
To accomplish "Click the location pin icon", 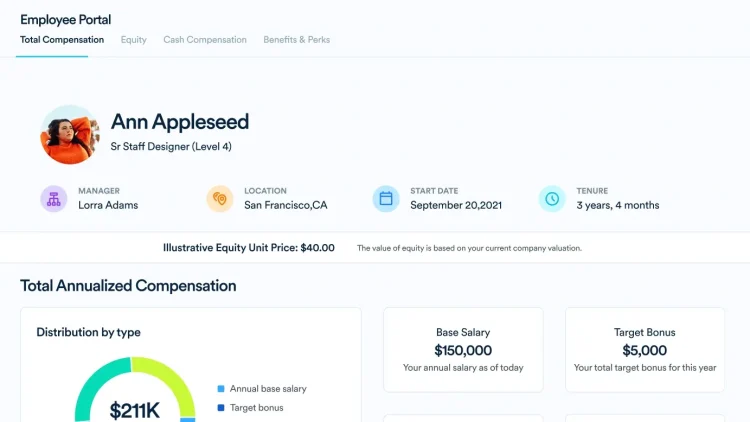I will pyautogui.click(x=220, y=198).
